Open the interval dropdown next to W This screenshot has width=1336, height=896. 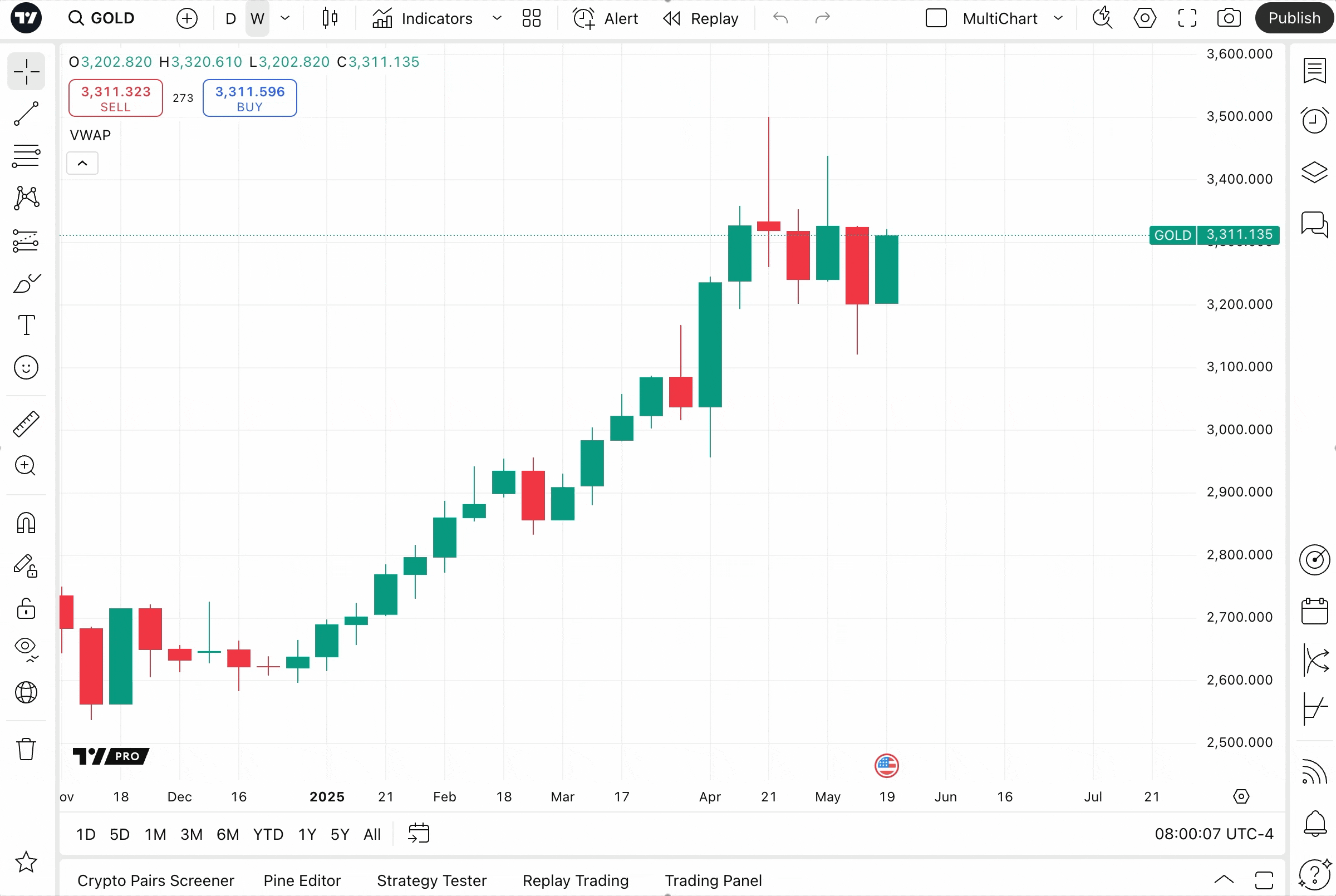[286, 18]
